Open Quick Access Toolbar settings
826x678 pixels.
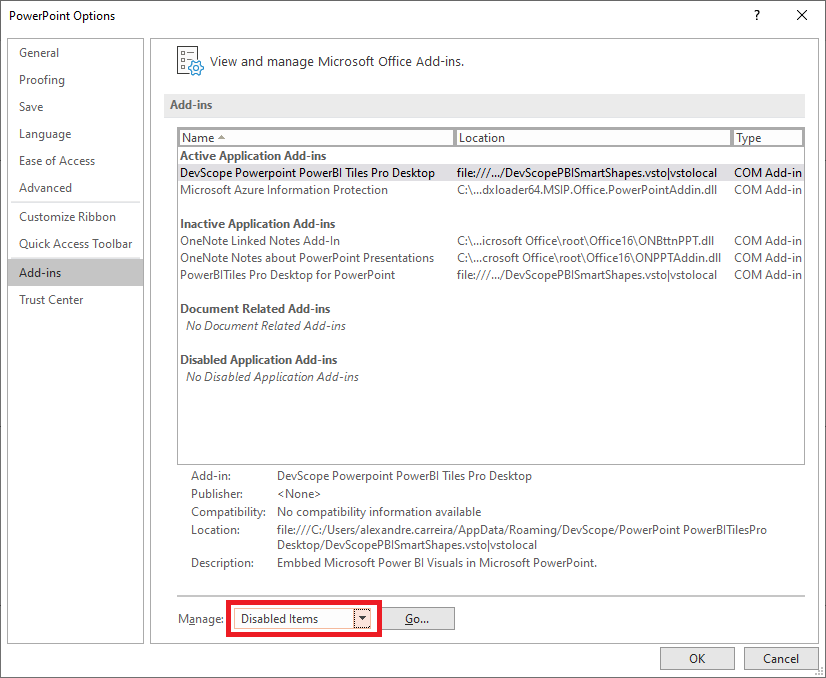[75, 244]
